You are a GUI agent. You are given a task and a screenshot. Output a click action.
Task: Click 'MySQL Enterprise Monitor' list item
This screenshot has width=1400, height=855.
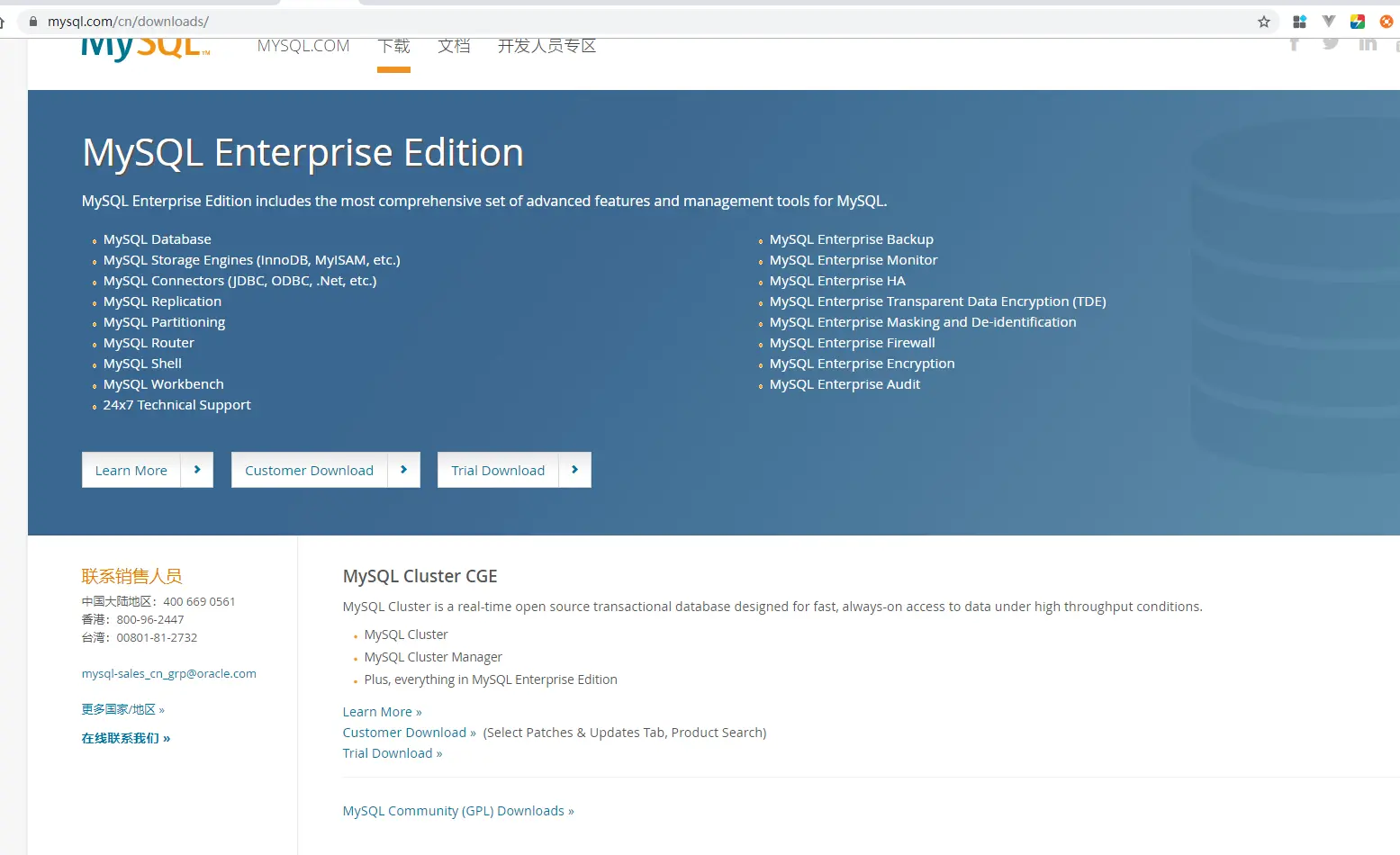tap(854, 260)
